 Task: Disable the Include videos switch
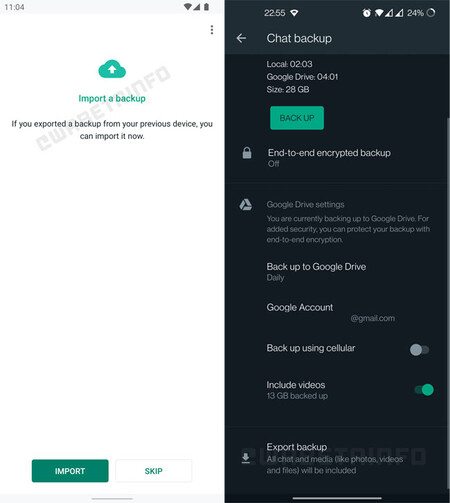coord(424,389)
